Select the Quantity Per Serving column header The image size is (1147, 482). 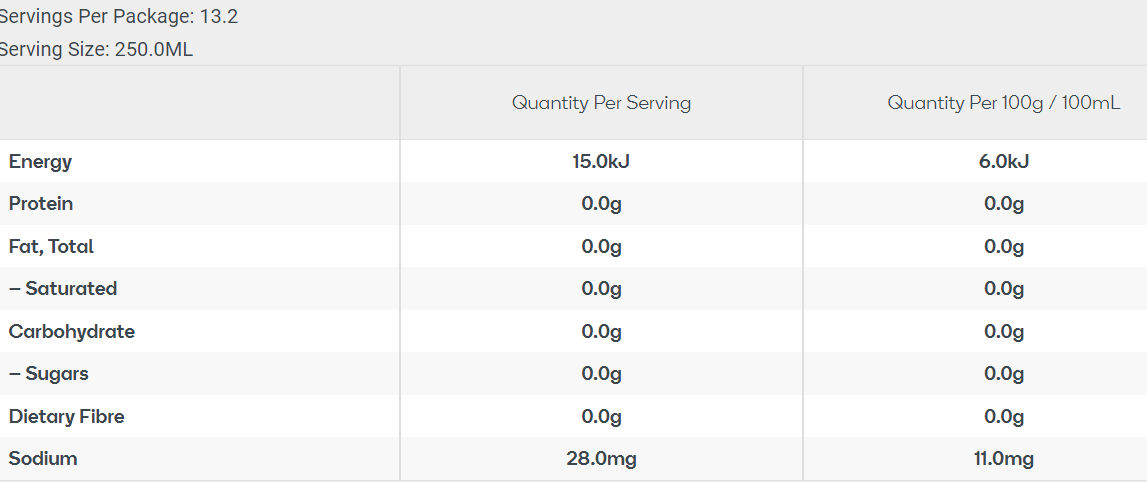601,103
